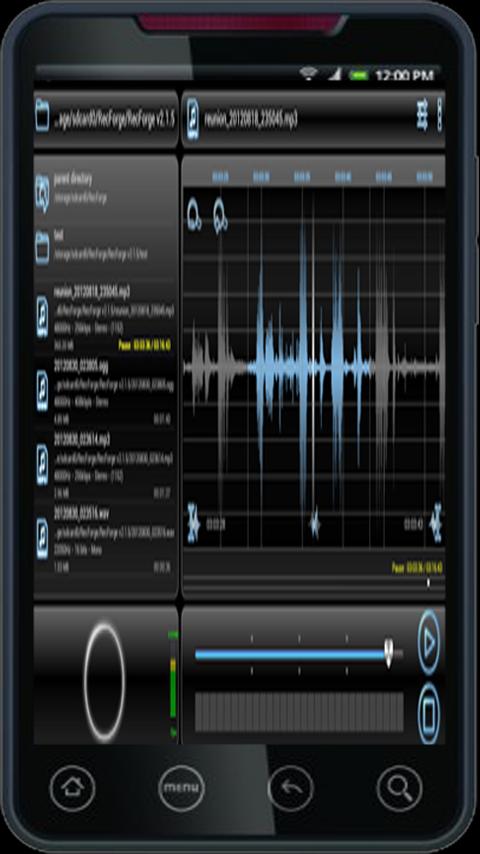Open the three-dot overflow menu
This screenshot has height=854, width=480.
click(440, 115)
